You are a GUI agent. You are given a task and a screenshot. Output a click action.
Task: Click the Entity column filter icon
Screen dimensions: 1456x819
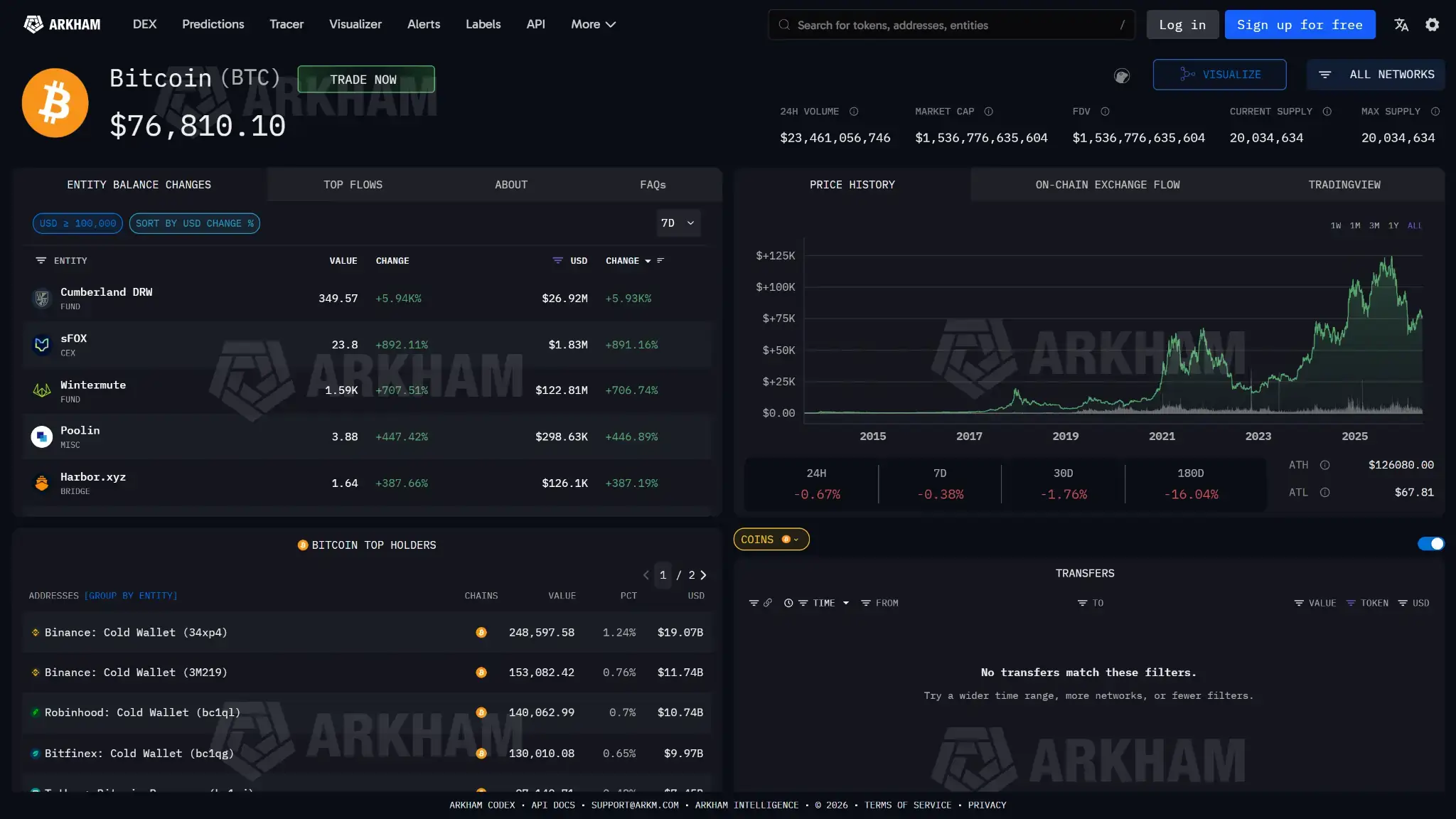click(x=41, y=261)
